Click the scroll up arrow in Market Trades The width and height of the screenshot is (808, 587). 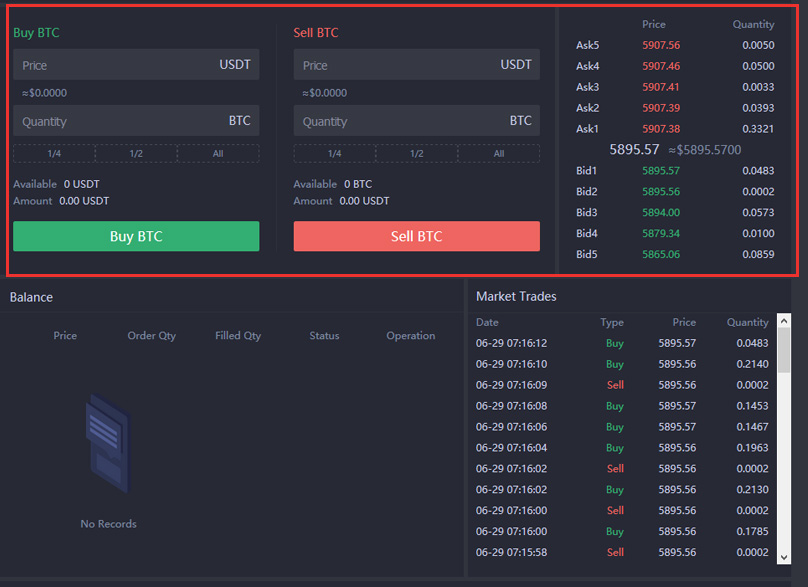point(784,321)
